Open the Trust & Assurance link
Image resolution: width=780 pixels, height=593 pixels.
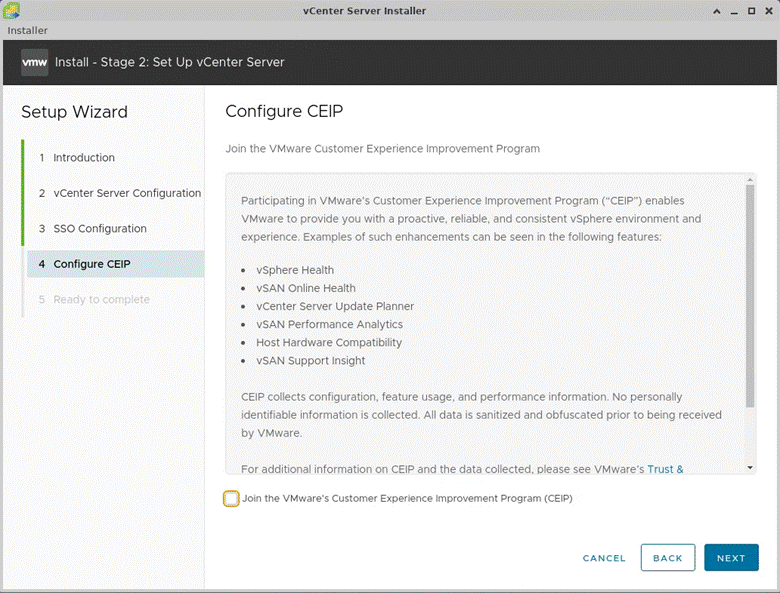click(x=665, y=469)
